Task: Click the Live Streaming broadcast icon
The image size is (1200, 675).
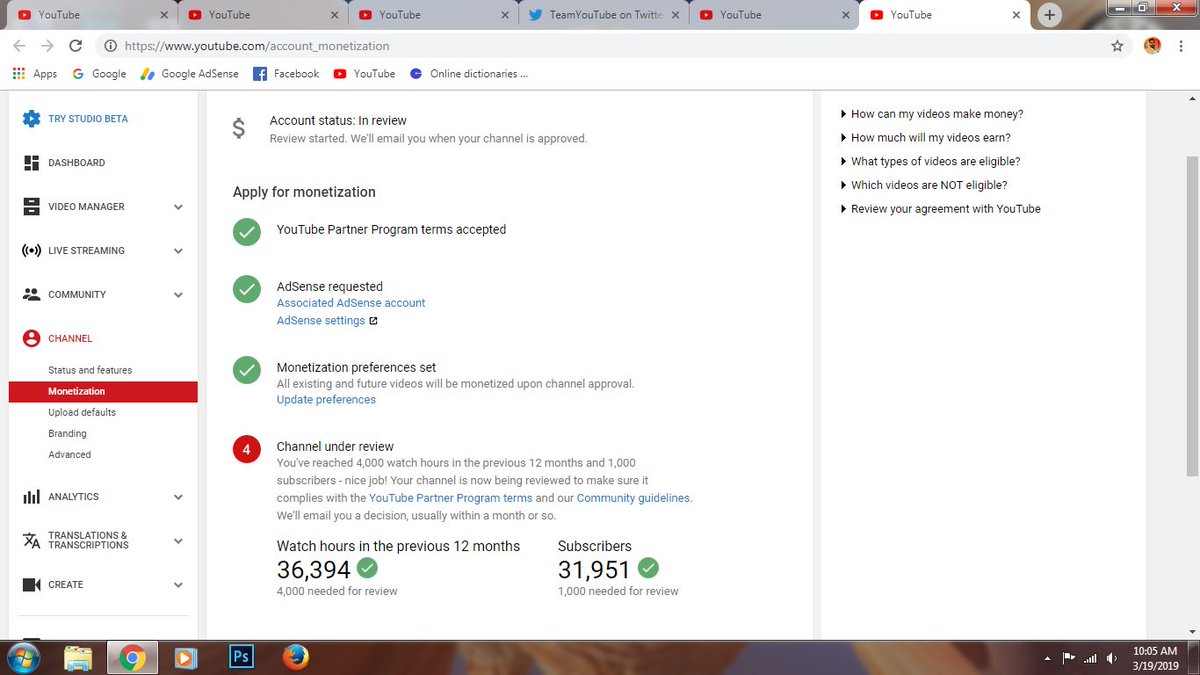Action: coord(31,250)
